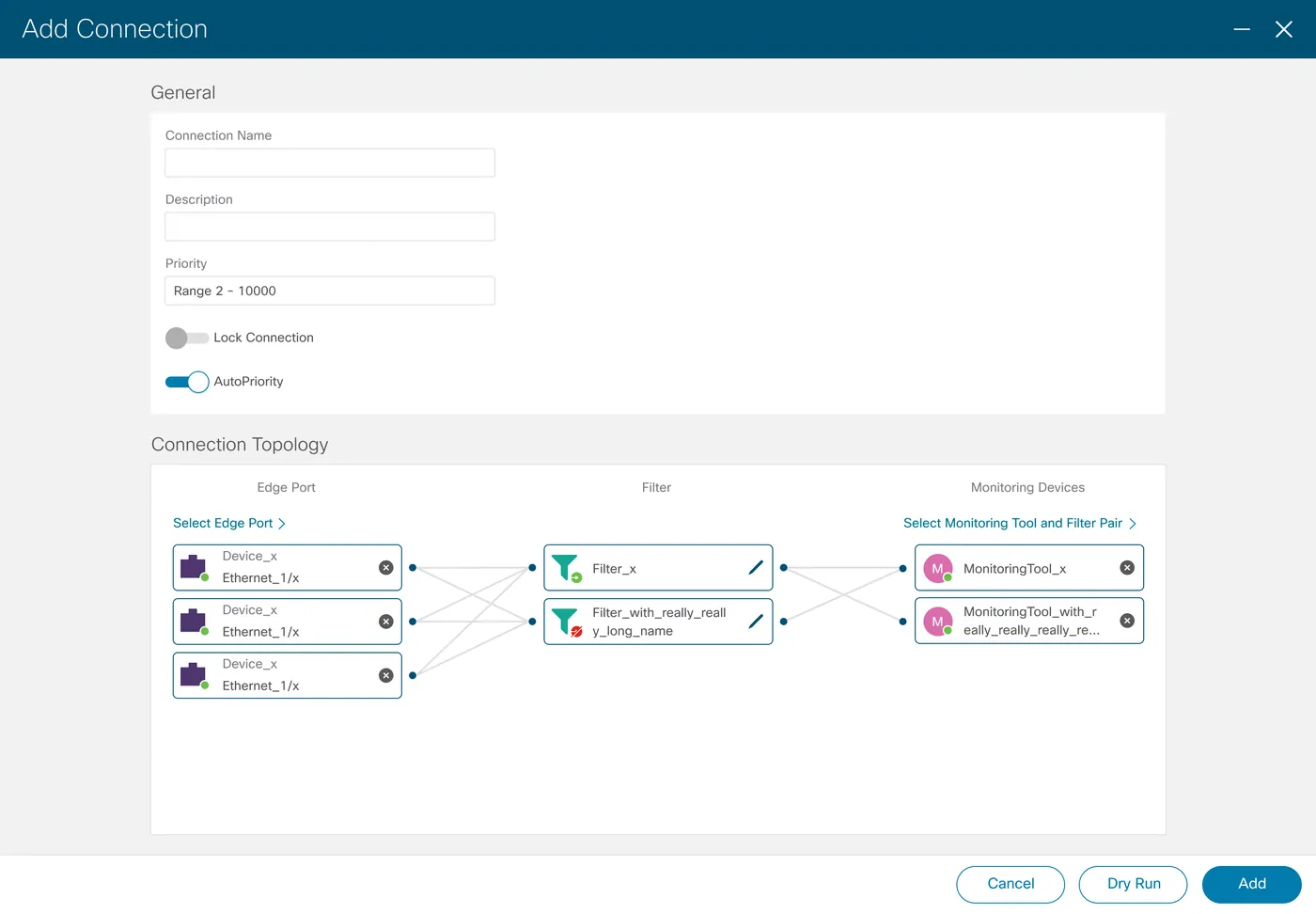Click the connector dot left of MonitoringTool_x
This screenshot has height=914, width=1316.
[902, 568]
